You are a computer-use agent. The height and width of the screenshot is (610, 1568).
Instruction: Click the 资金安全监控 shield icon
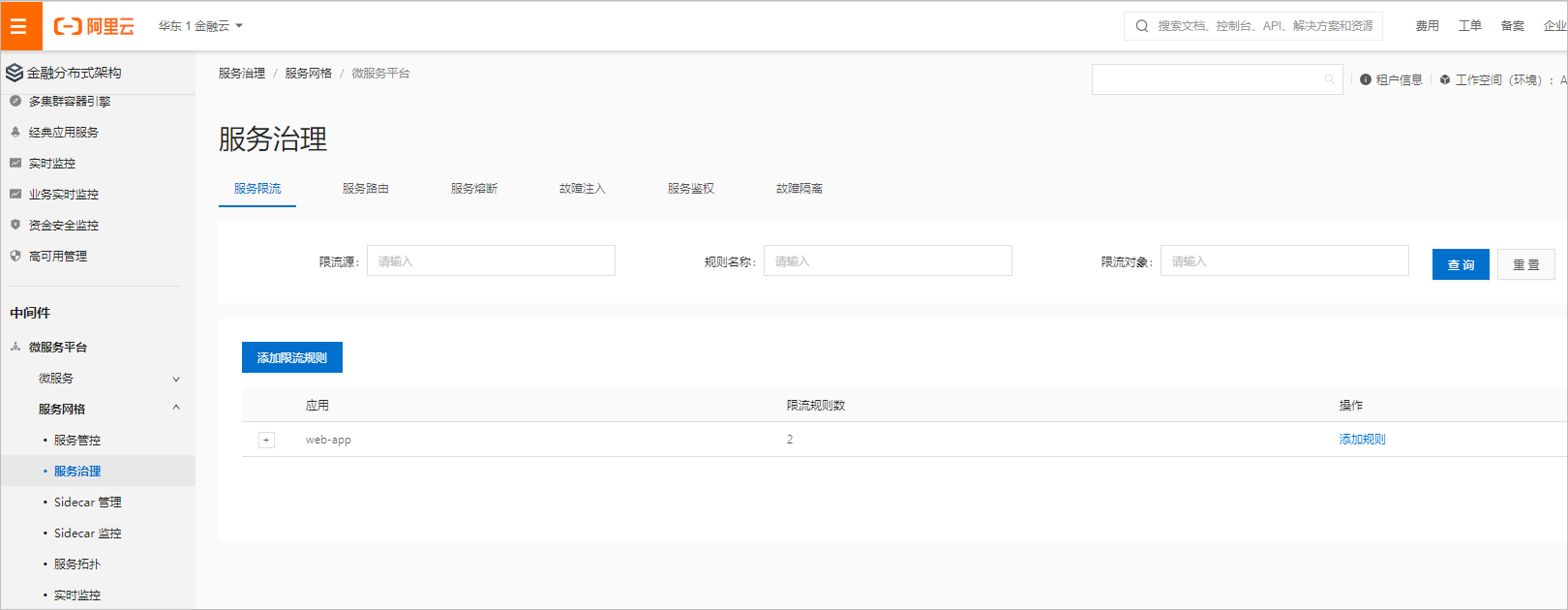pos(15,225)
